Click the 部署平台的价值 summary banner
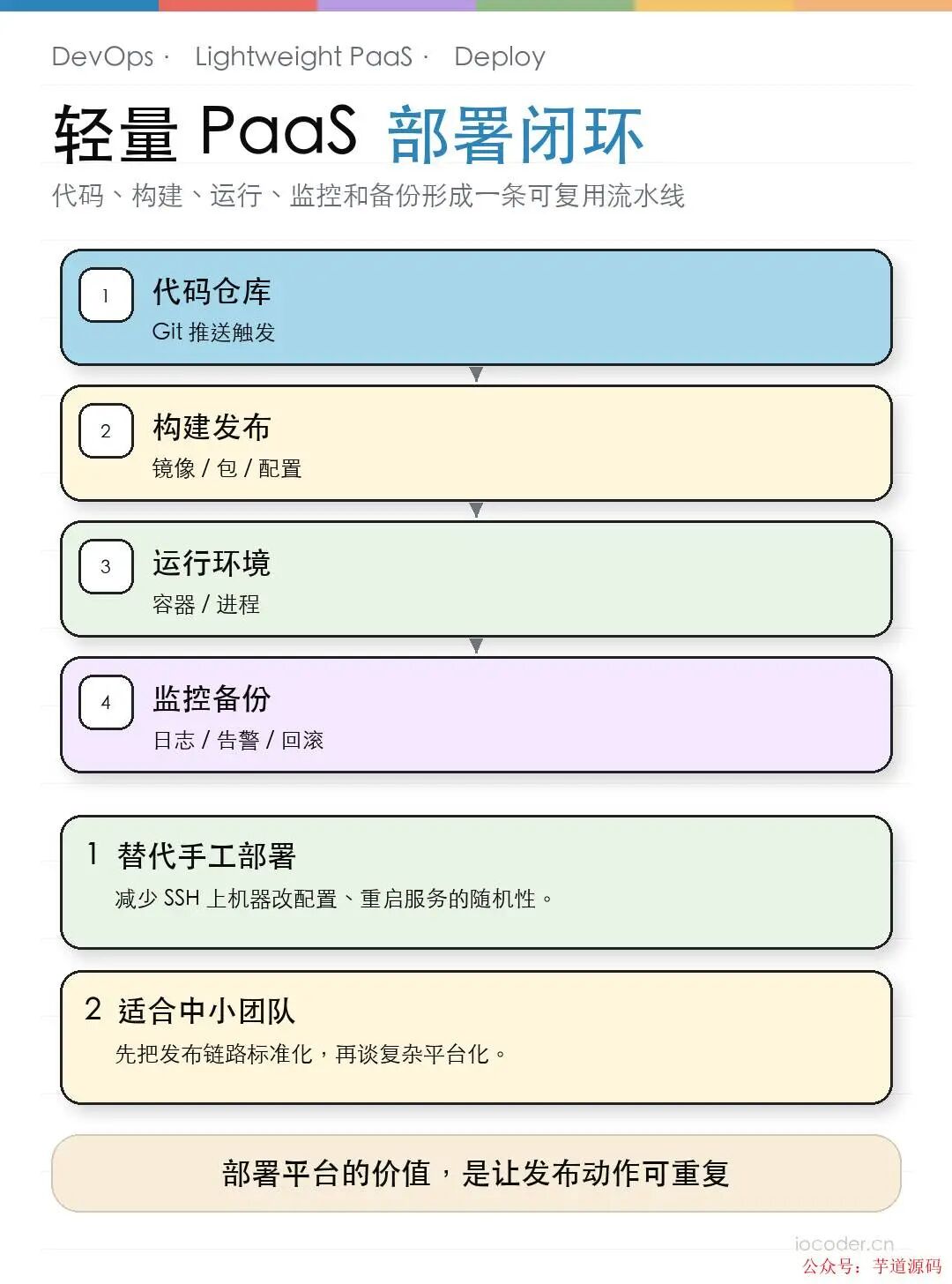This screenshot has height=1284, width=952. coord(476,1173)
